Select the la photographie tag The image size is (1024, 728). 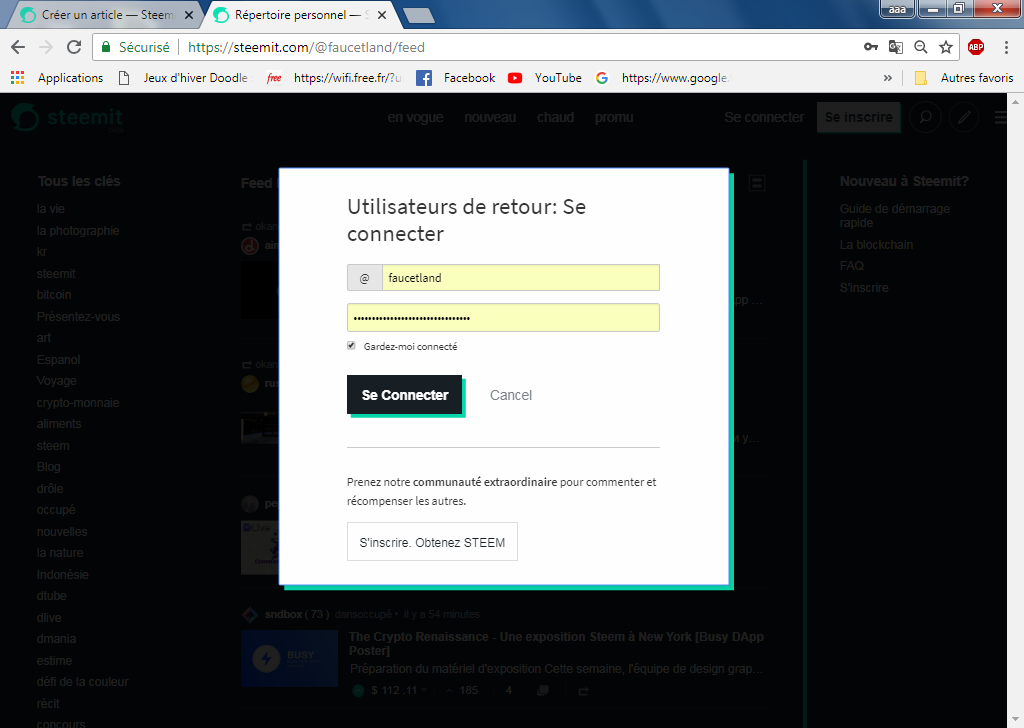pos(78,230)
